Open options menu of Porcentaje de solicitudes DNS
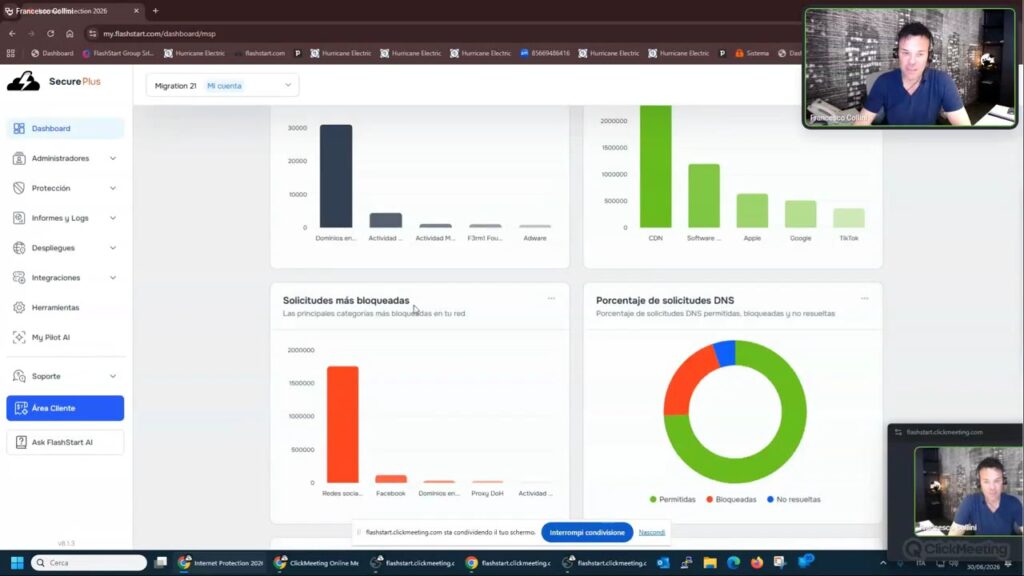 pyautogui.click(x=865, y=298)
